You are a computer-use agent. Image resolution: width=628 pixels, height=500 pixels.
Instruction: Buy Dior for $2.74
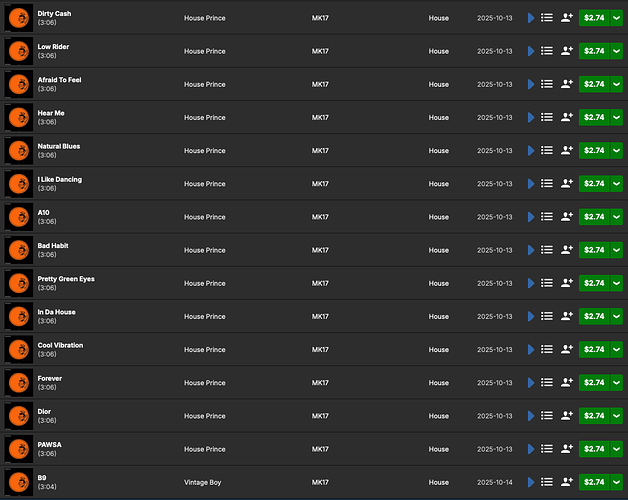[x=594, y=416]
